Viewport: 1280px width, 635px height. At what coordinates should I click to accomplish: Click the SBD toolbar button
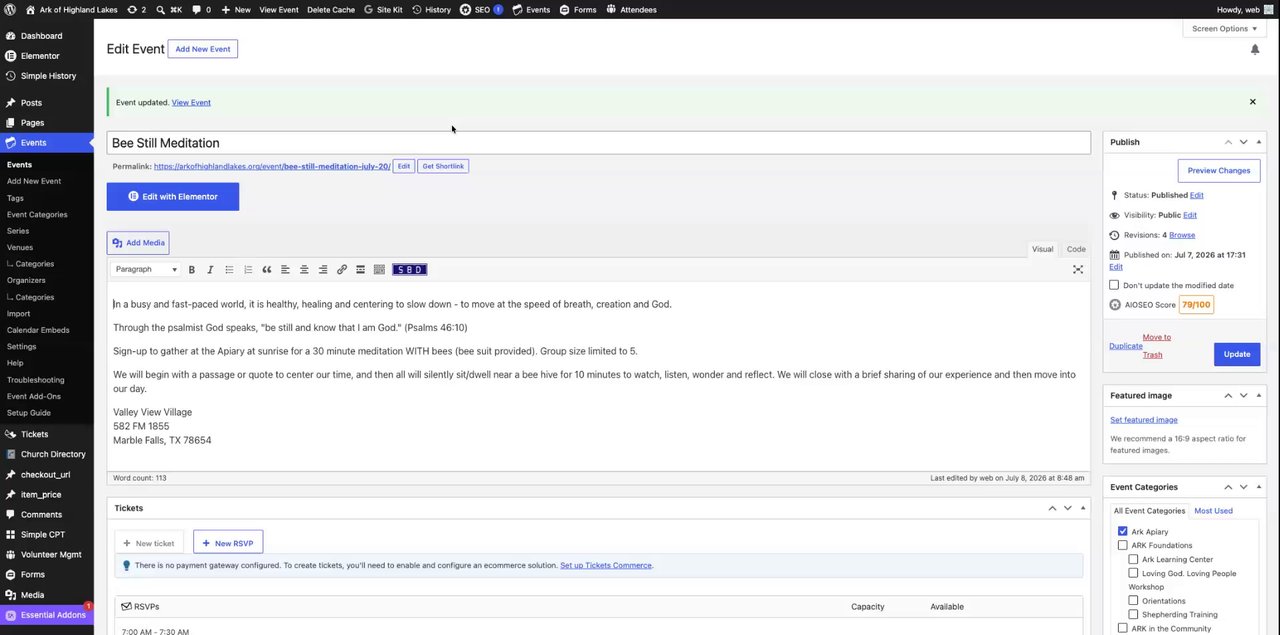(410, 270)
